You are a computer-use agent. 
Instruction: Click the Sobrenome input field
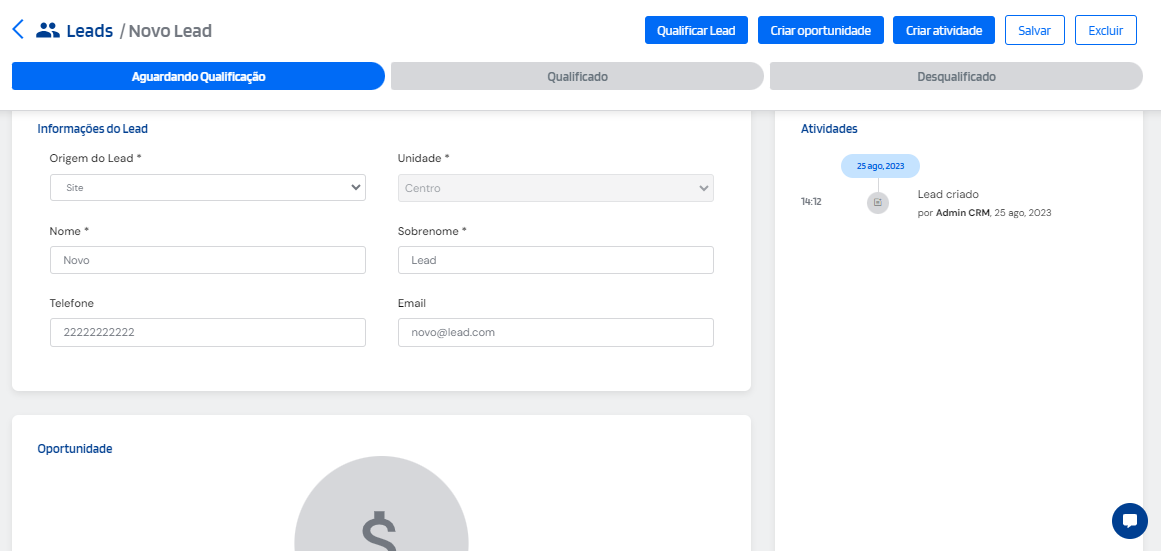tap(556, 260)
